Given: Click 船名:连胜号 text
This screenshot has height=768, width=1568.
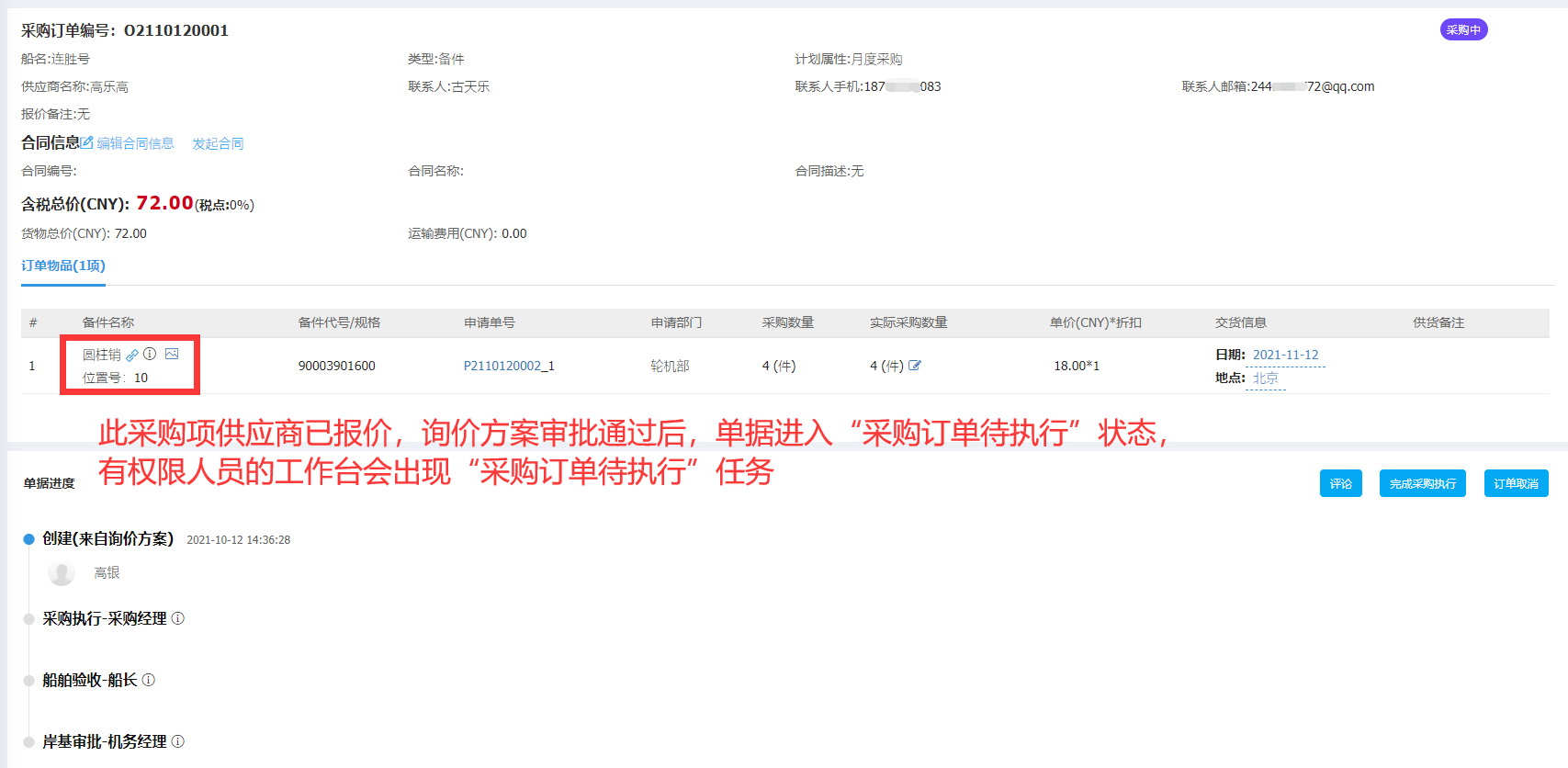Looking at the screenshot, I should coord(55,59).
